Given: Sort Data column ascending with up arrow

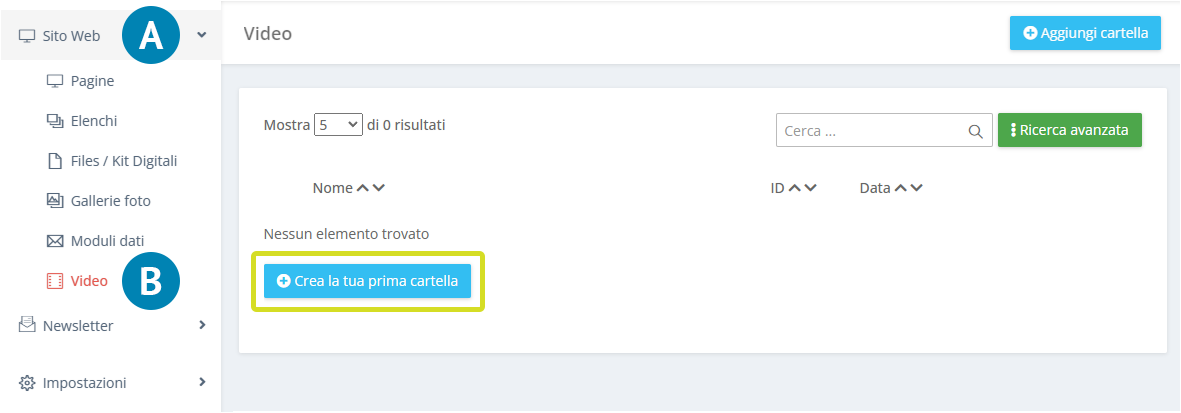Looking at the screenshot, I should [x=901, y=188].
